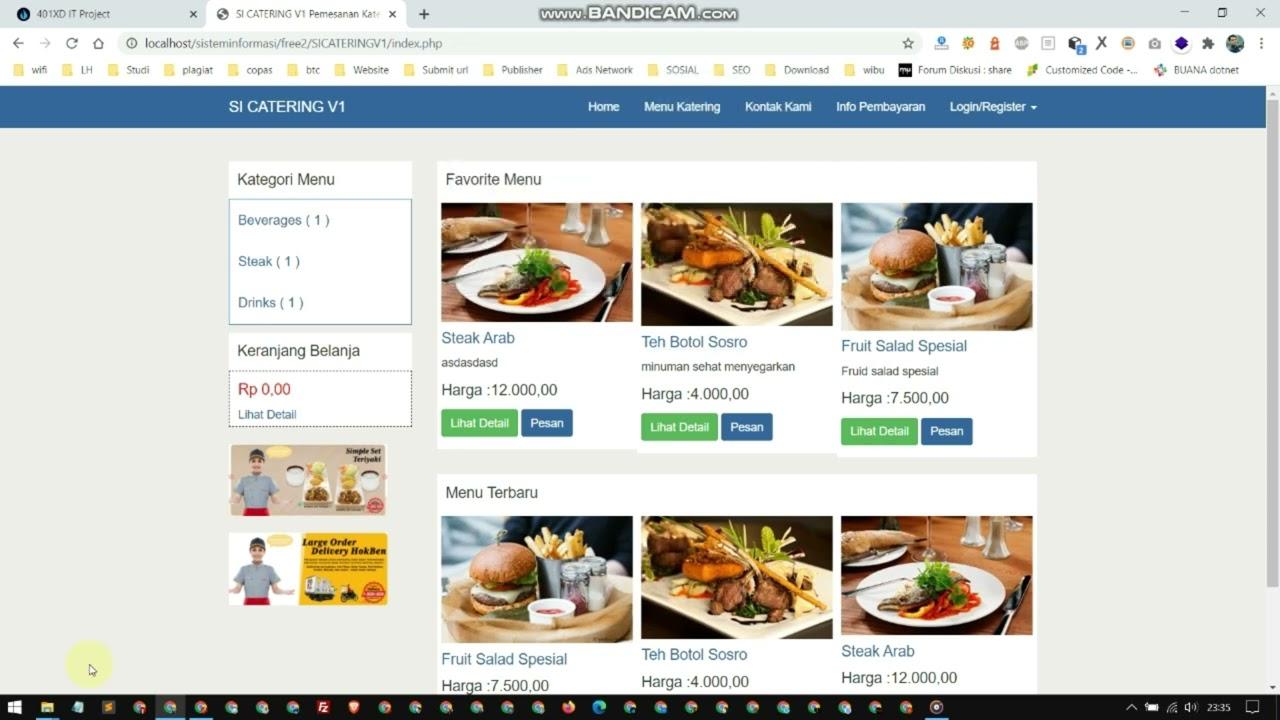Open the Submit url bookmark folder
The height and width of the screenshot is (720, 1280).
tap(436, 70)
